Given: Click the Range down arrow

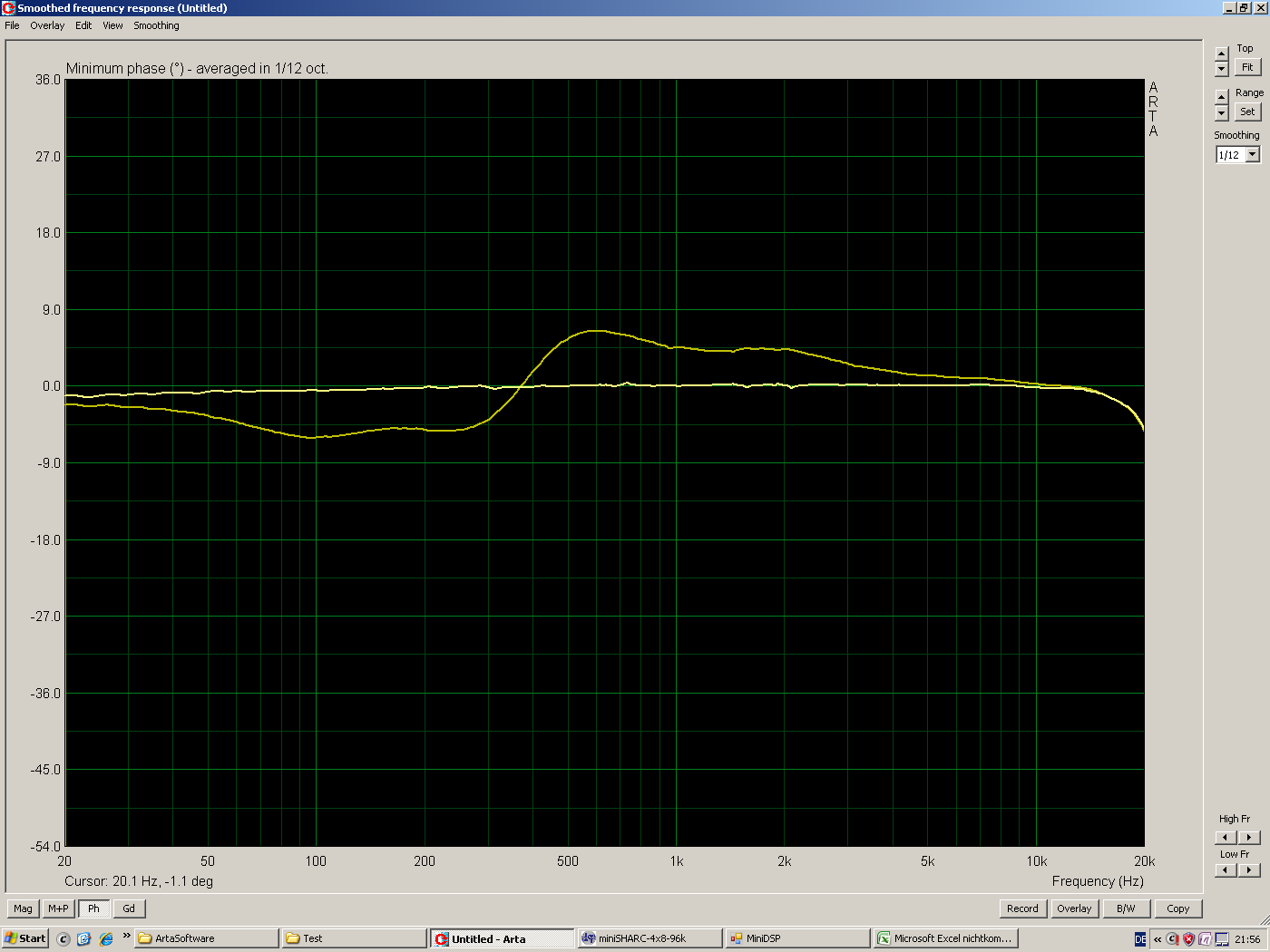Looking at the screenshot, I should (1221, 113).
